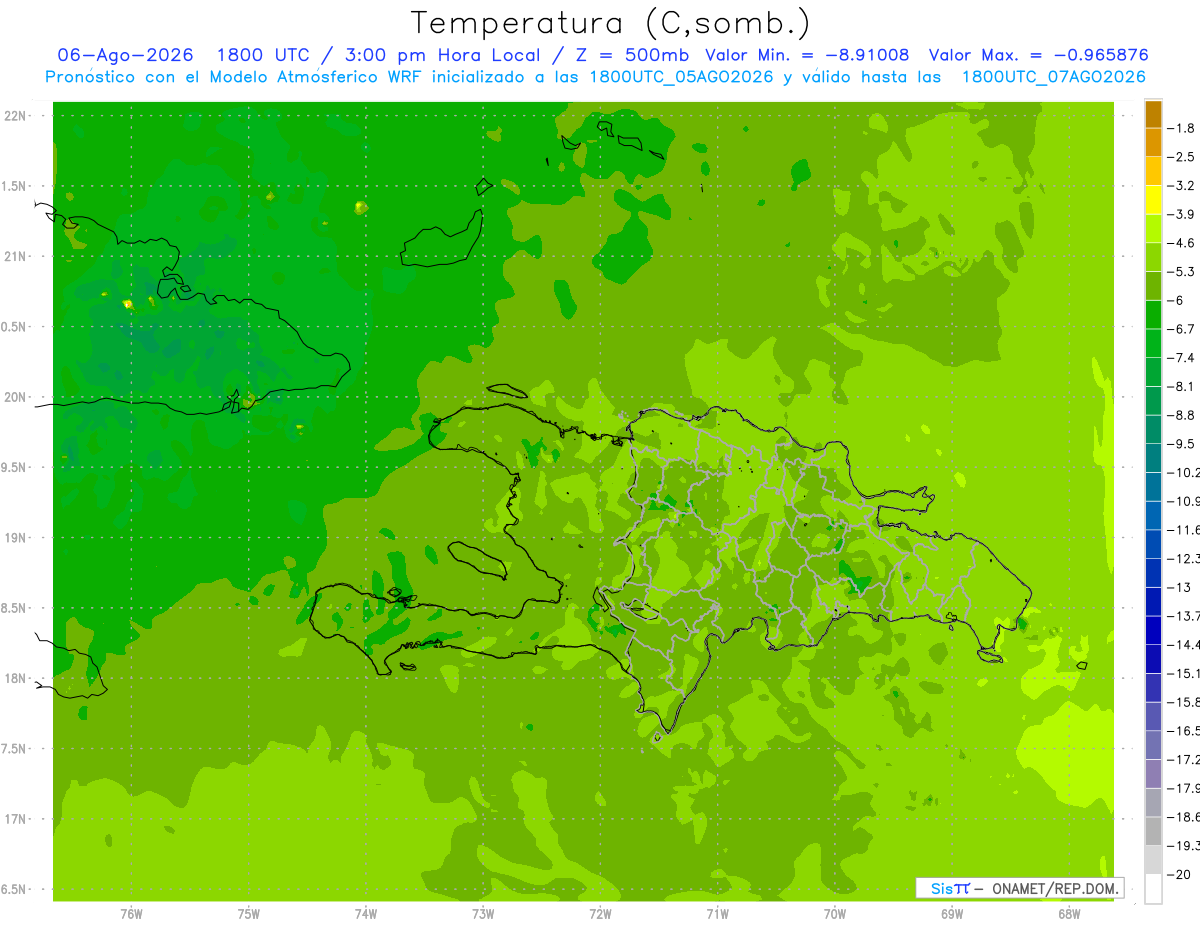Click the '21N' latitude label
1200x927 pixels.
(x=16, y=256)
